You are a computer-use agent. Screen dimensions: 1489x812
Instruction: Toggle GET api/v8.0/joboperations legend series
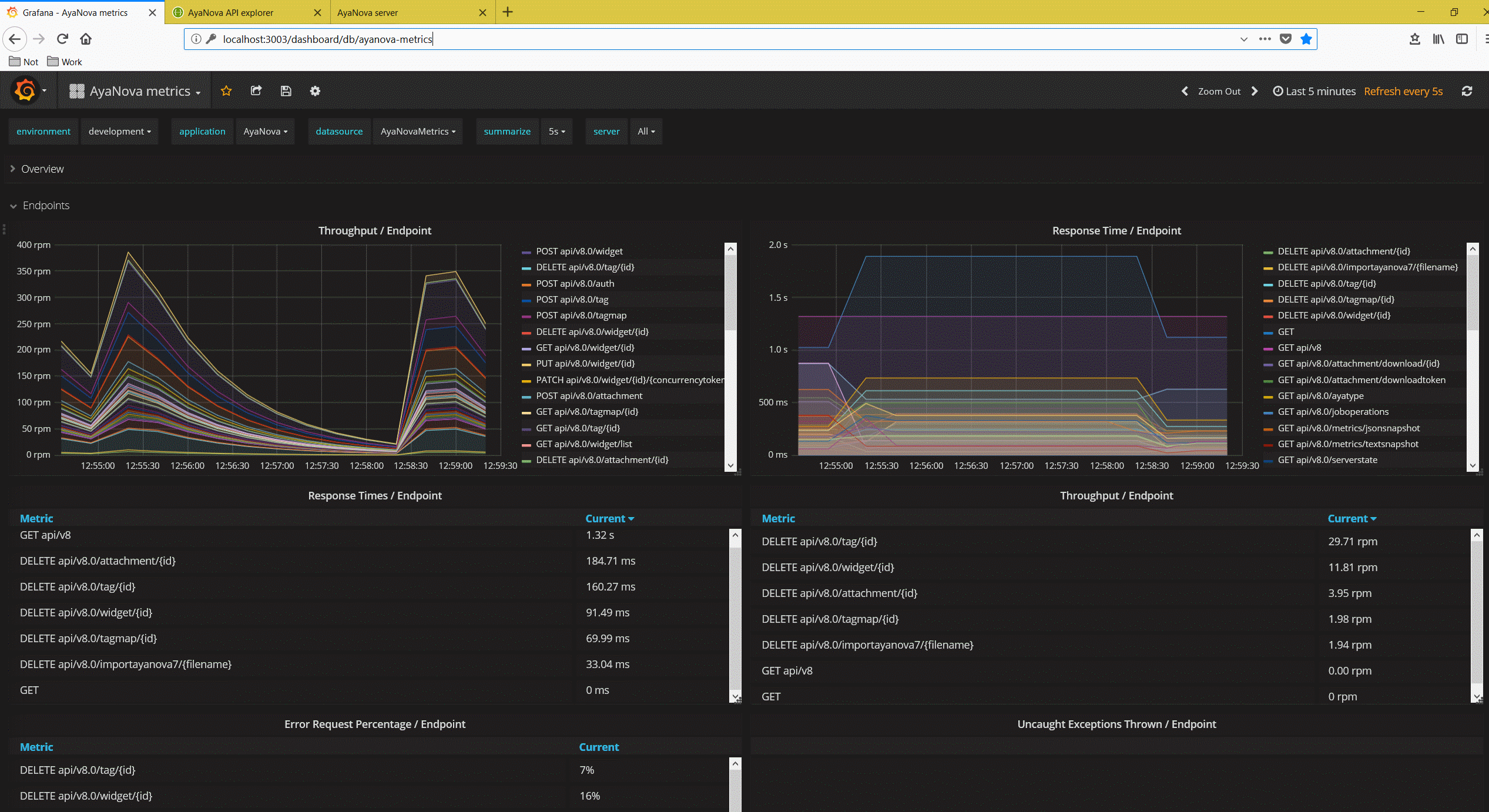click(x=1333, y=411)
